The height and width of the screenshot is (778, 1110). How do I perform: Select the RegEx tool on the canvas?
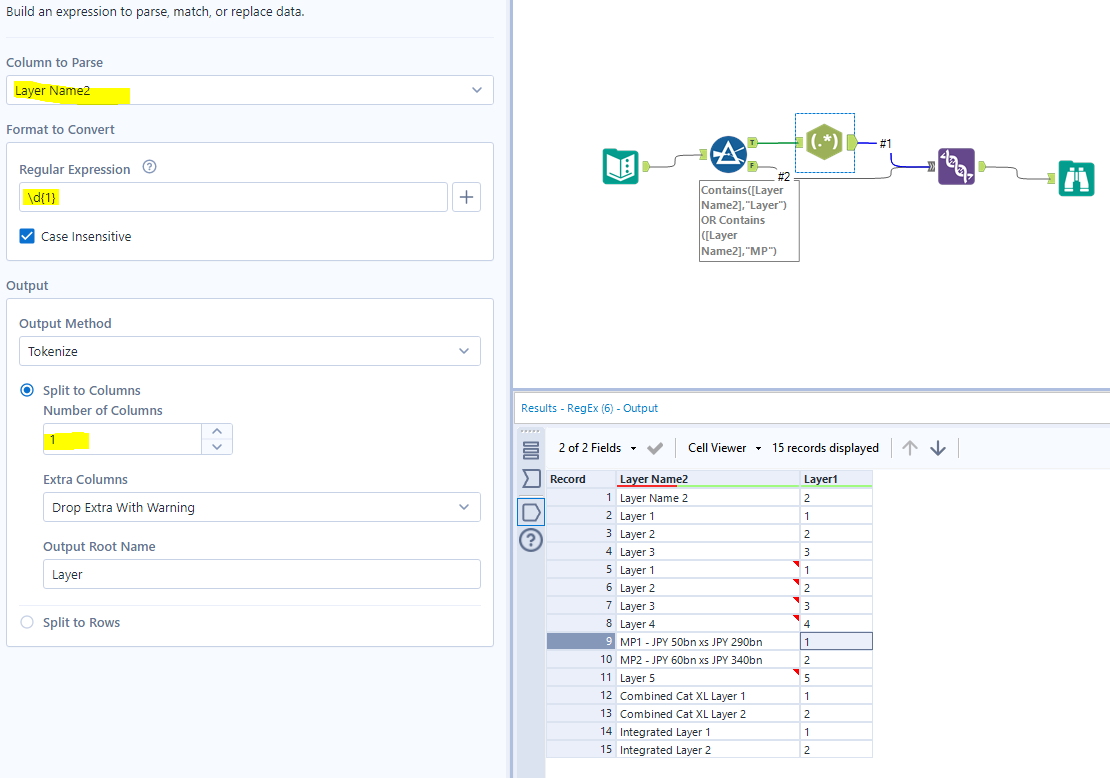point(825,143)
